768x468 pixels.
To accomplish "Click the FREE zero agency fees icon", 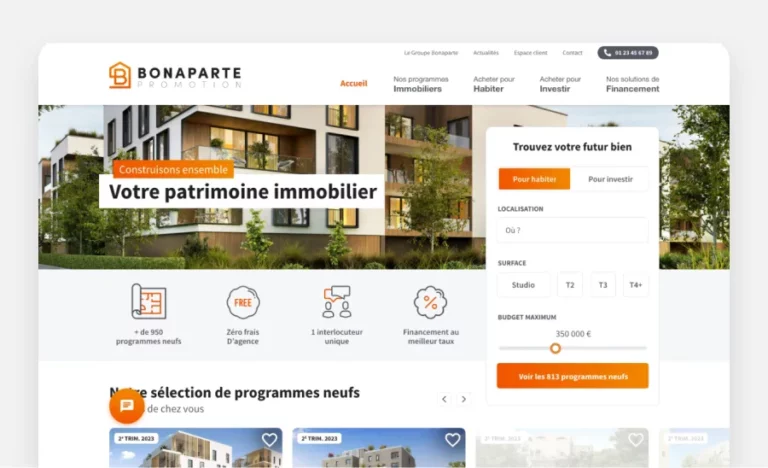I will pos(243,302).
